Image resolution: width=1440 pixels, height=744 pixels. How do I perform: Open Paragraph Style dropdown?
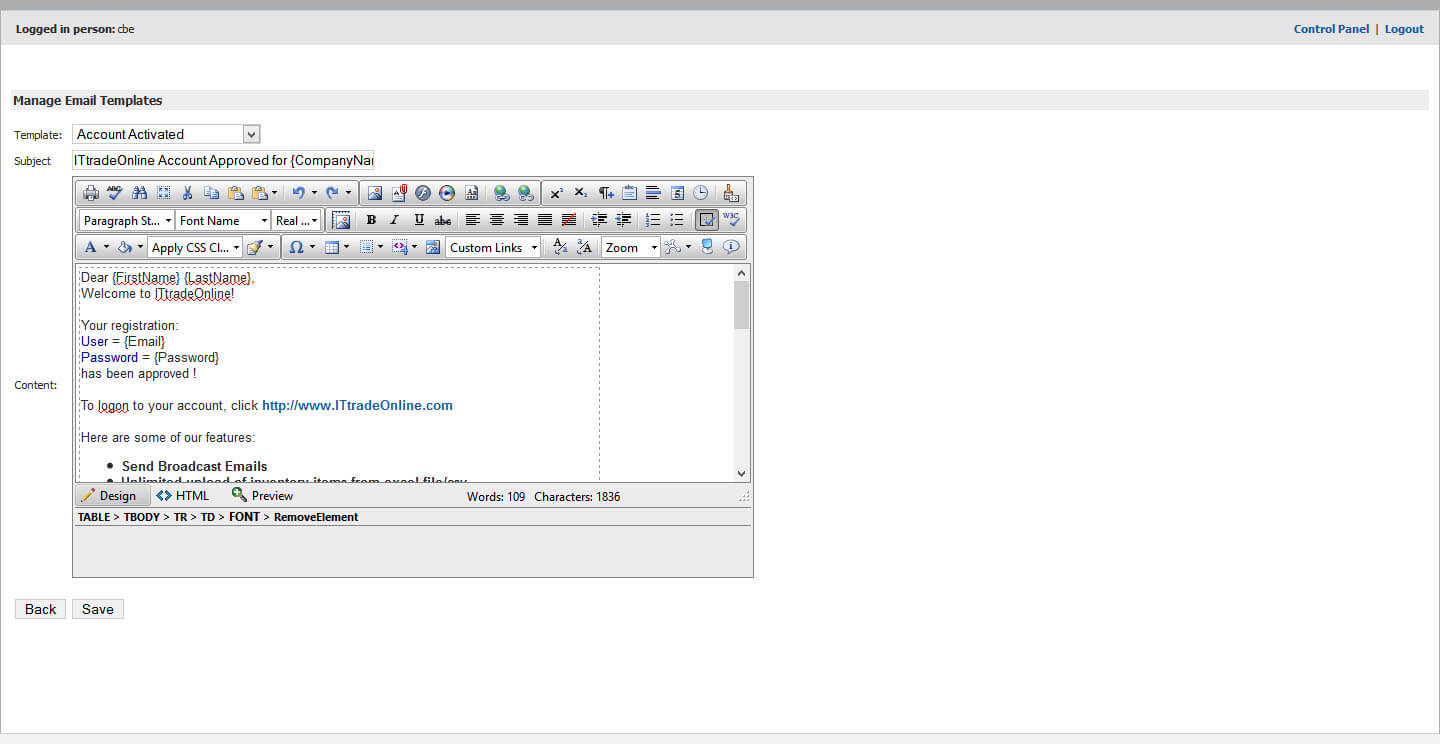[127, 220]
